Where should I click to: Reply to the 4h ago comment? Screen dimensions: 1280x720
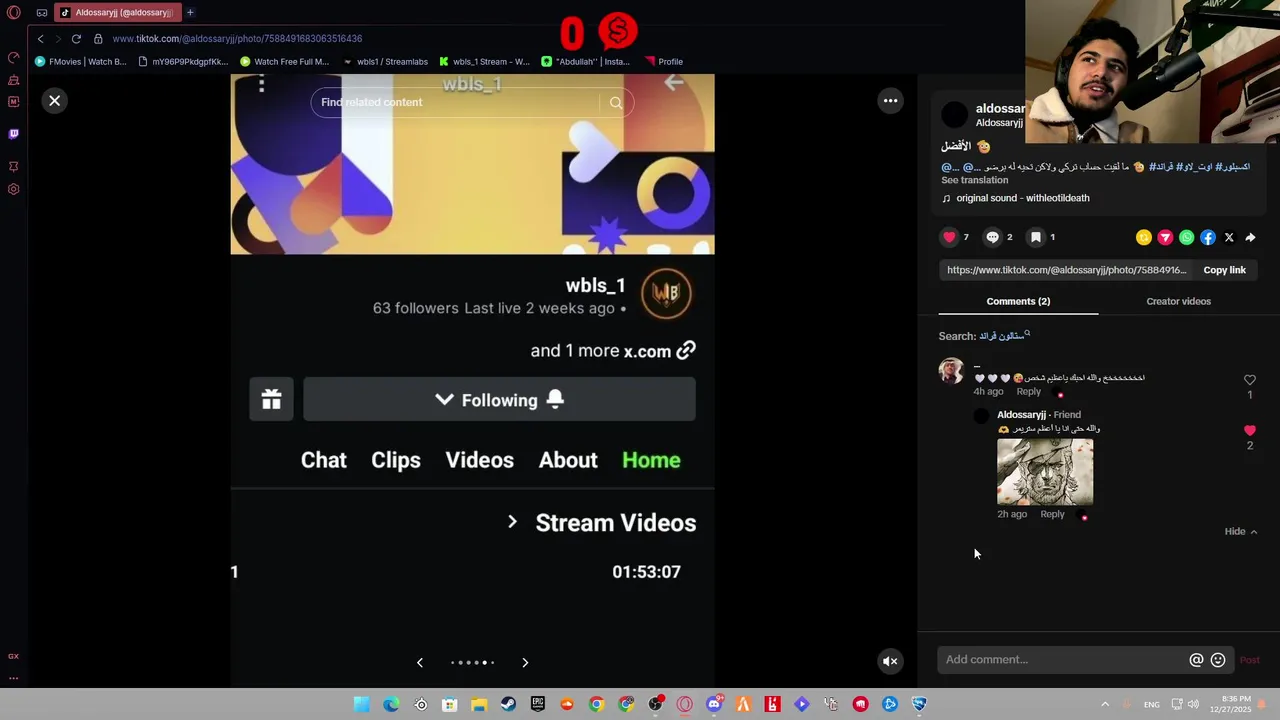point(1028,392)
